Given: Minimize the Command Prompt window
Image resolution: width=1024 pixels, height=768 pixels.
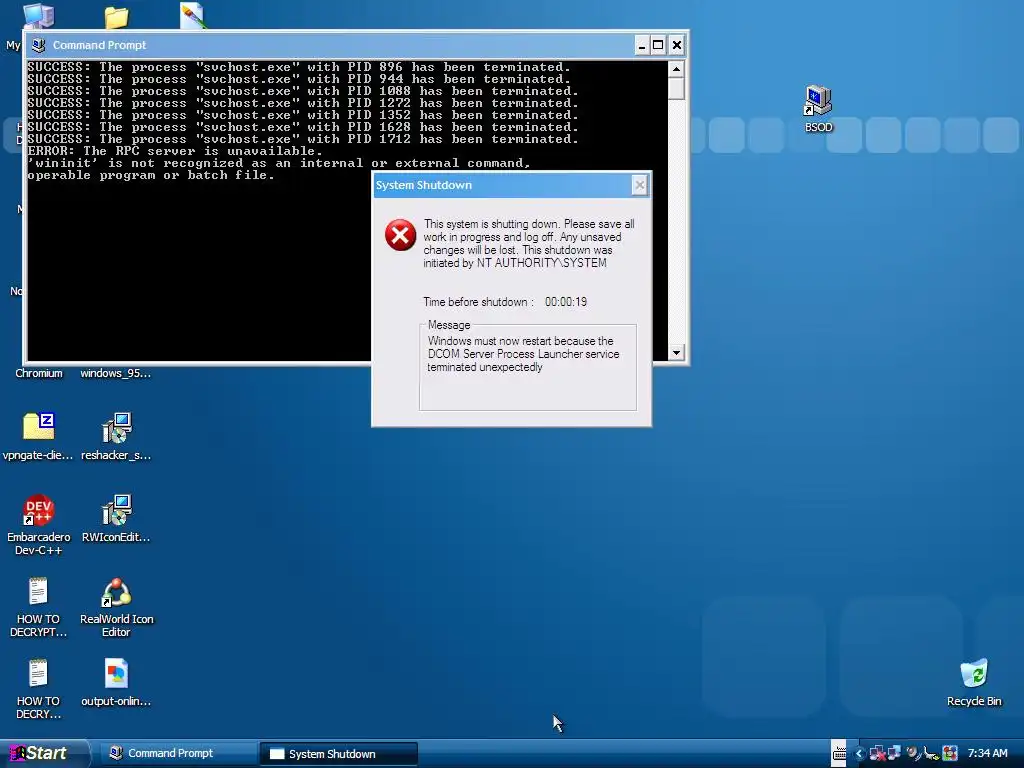Looking at the screenshot, I should [642, 45].
